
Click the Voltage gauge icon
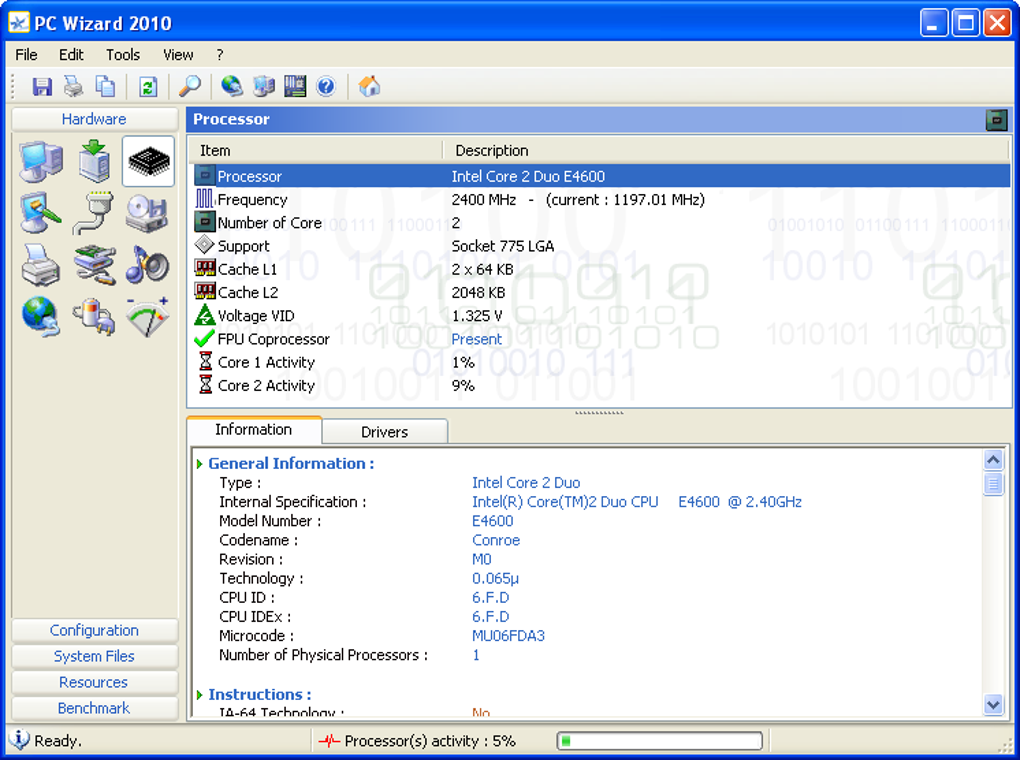pyautogui.click(x=147, y=317)
